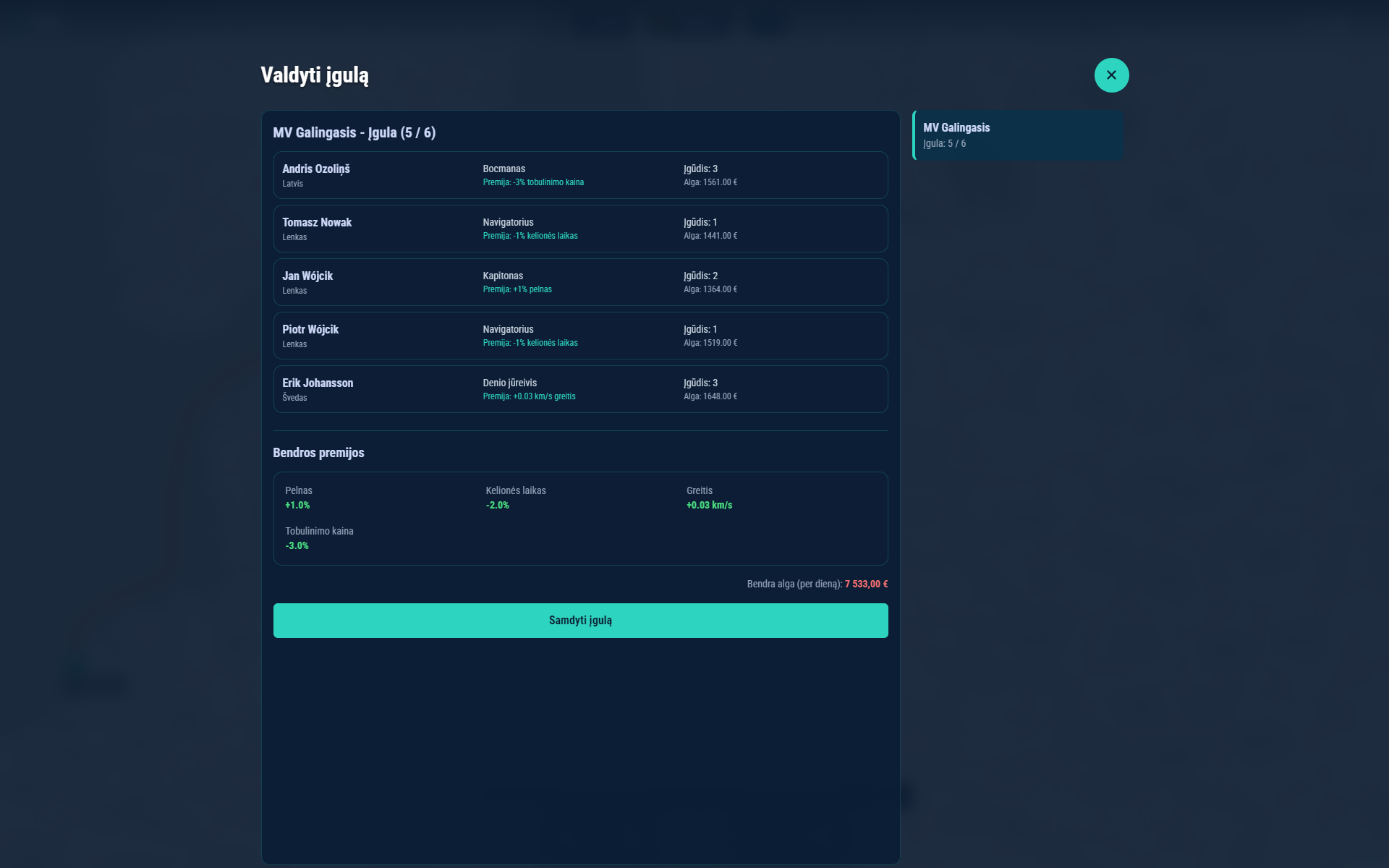Click total daily salary 7 533,00 €
Image resolution: width=1389 pixels, height=868 pixels.
coord(865,584)
